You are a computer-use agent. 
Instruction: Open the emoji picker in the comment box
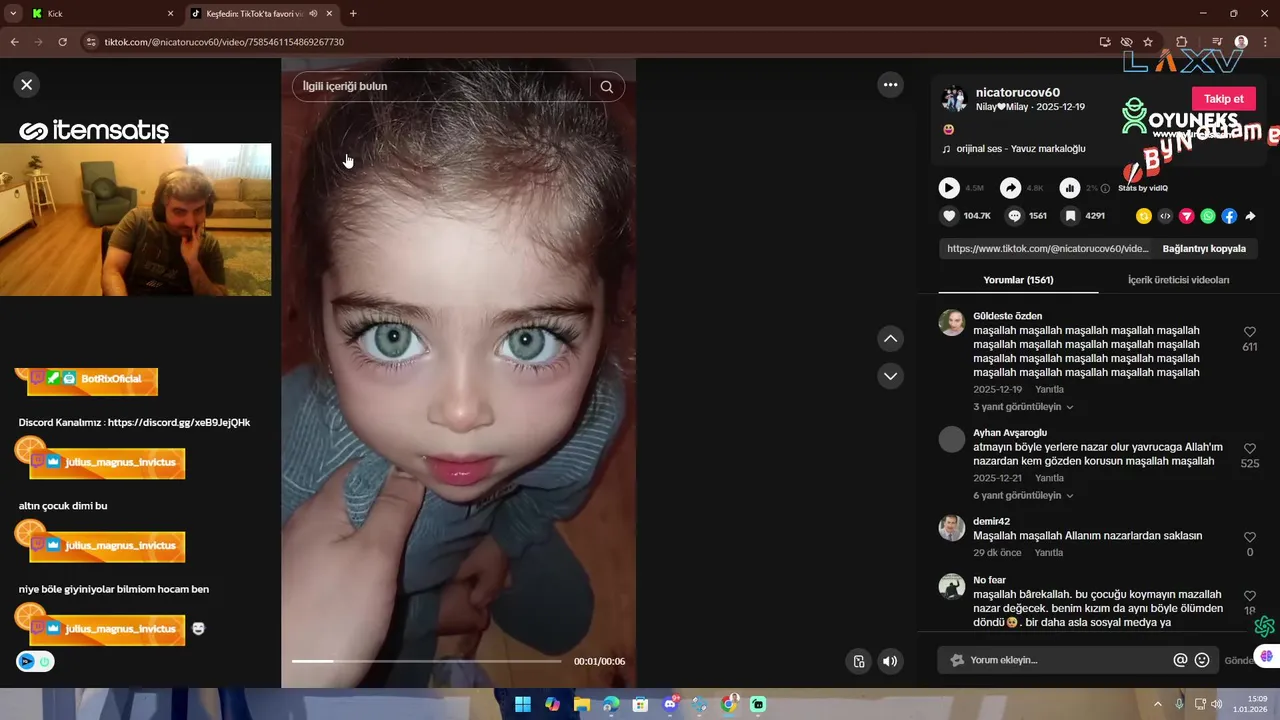tap(1202, 660)
